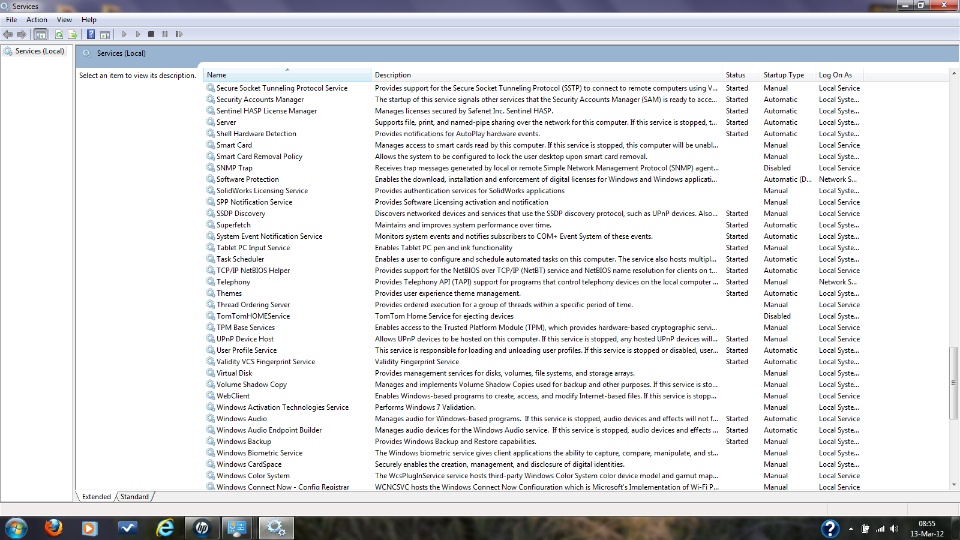The height and width of the screenshot is (540, 960).
Task: Open the View menu
Action: click(64, 20)
